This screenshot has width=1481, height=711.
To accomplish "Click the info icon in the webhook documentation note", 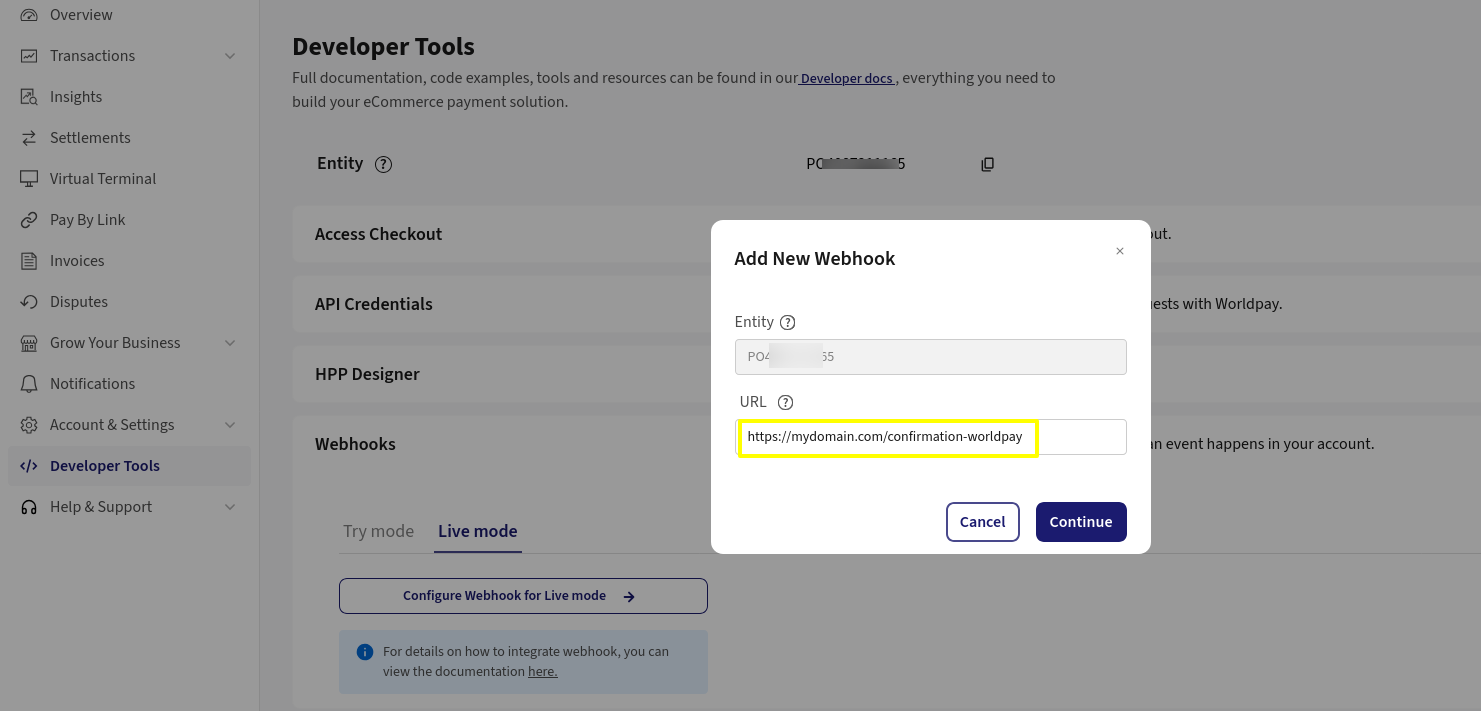I will [x=365, y=651].
